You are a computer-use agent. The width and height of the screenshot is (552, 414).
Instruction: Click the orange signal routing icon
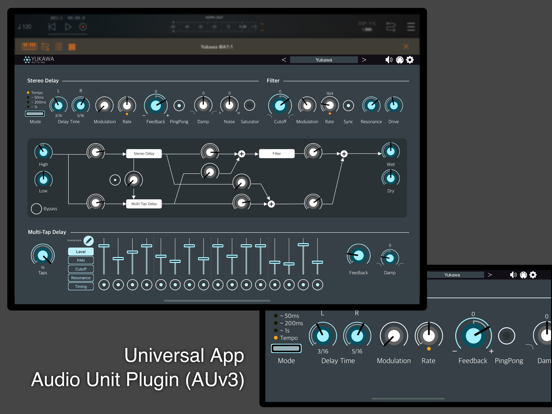[x=45, y=46]
